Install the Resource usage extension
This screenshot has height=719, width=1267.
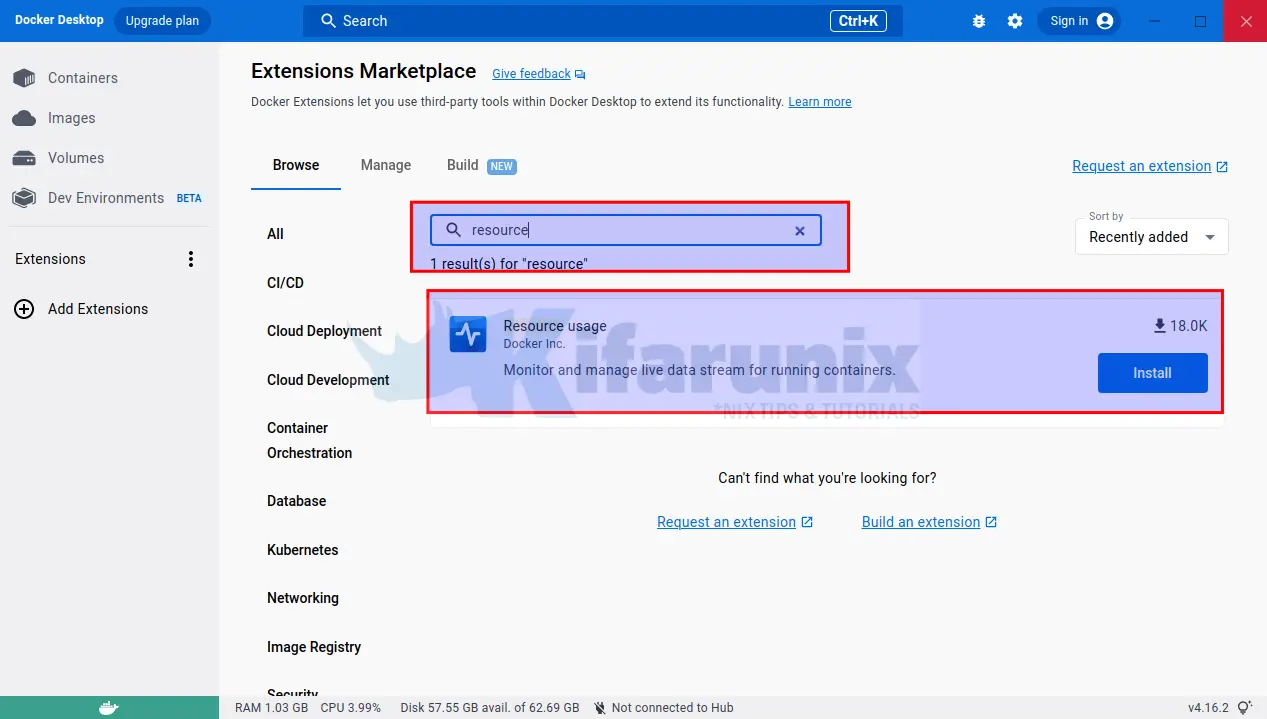pos(1152,373)
